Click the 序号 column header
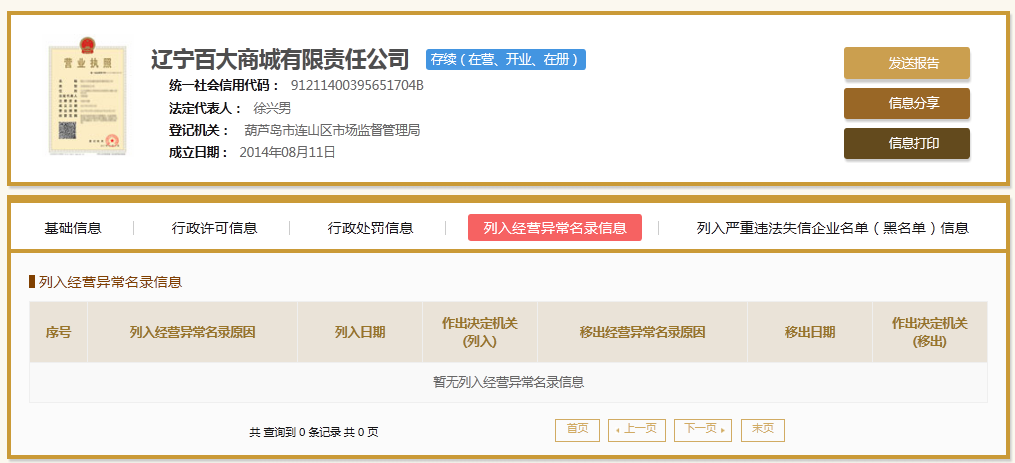 click(58, 332)
